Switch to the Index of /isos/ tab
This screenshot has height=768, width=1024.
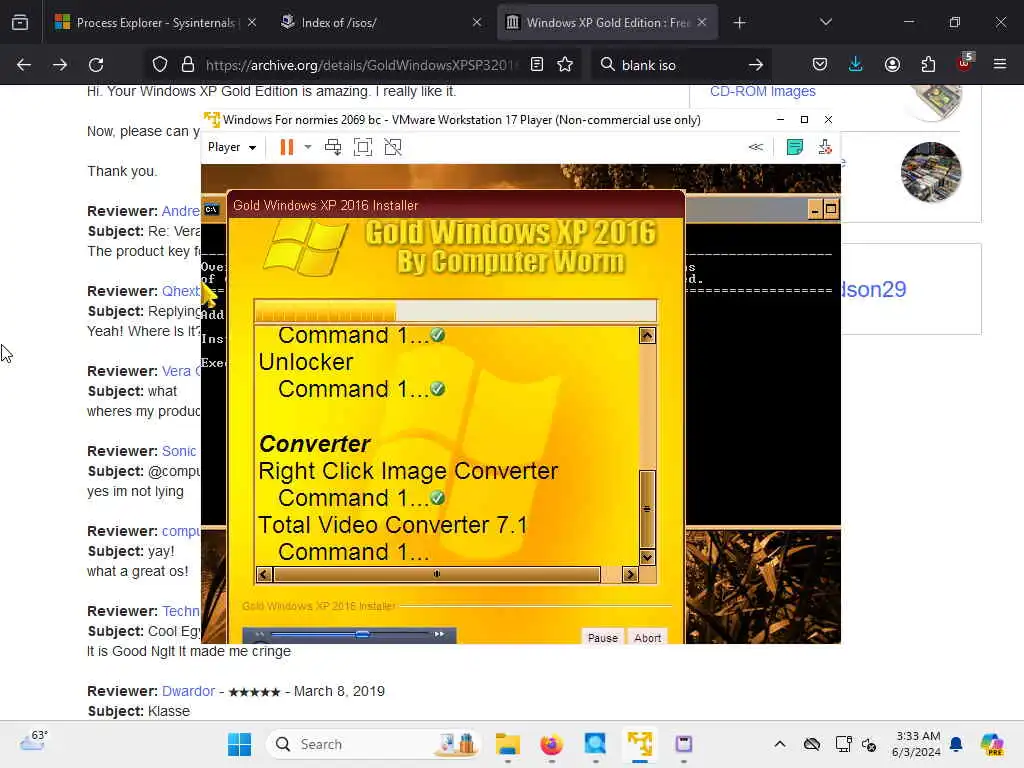point(379,22)
